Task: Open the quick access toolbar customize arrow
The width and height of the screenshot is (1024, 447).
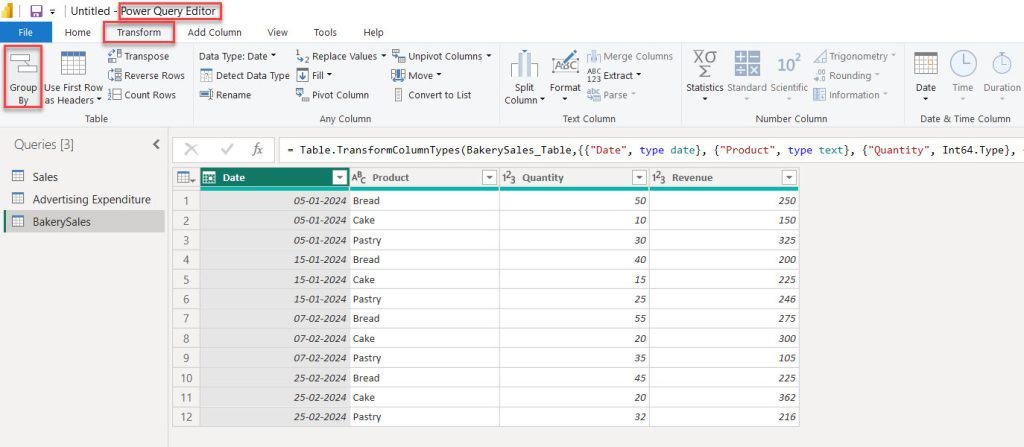Action: tap(52, 12)
